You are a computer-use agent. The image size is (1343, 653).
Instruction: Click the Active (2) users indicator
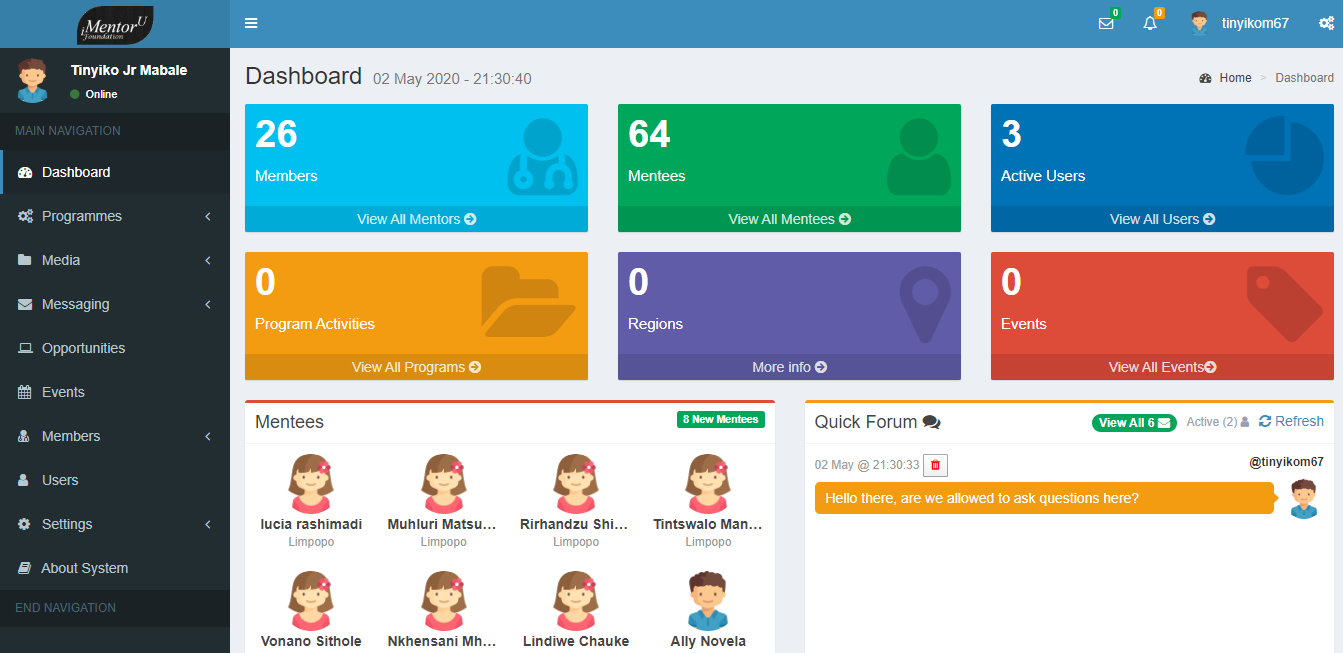(x=1217, y=422)
